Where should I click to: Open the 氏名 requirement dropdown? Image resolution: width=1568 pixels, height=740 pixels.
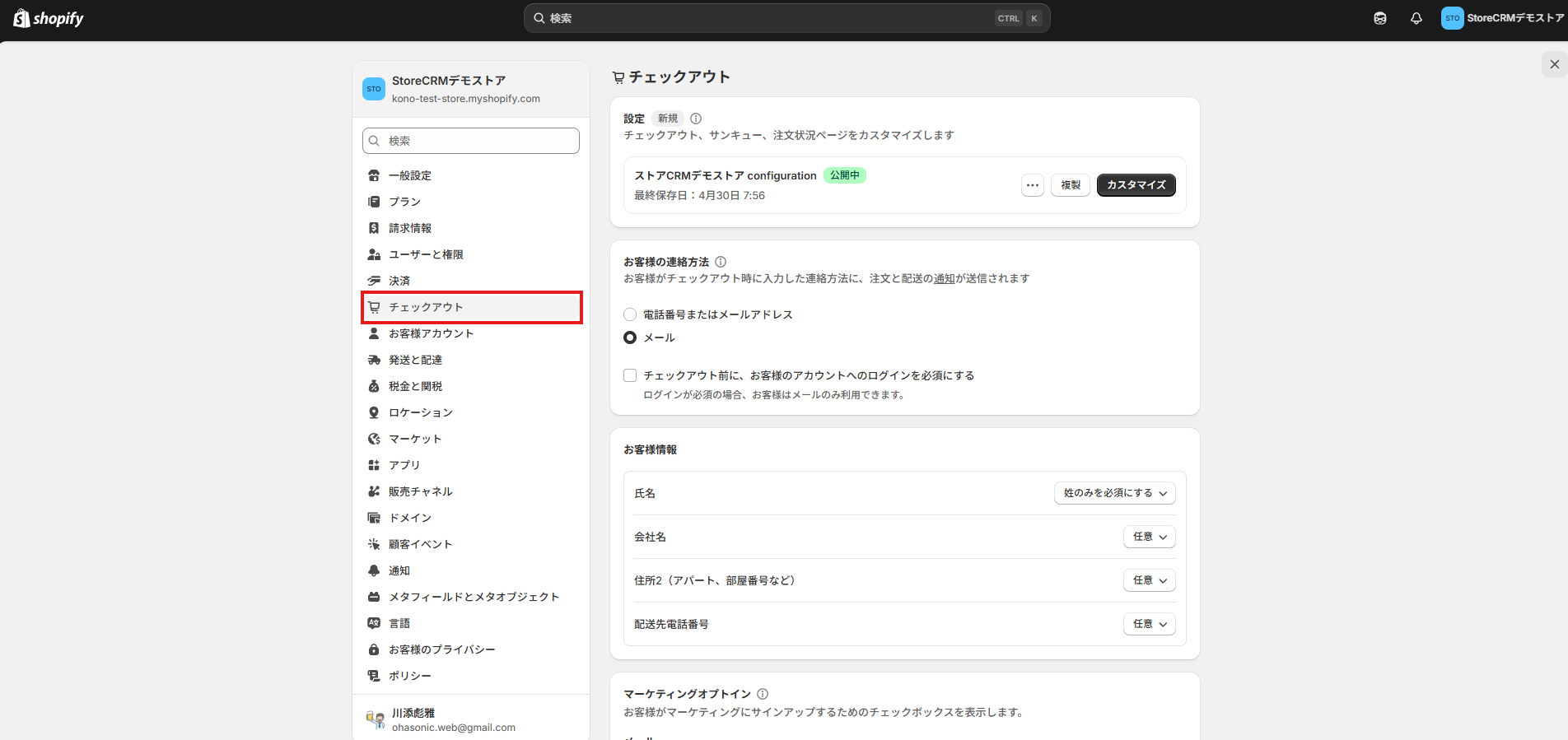[x=1115, y=493]
